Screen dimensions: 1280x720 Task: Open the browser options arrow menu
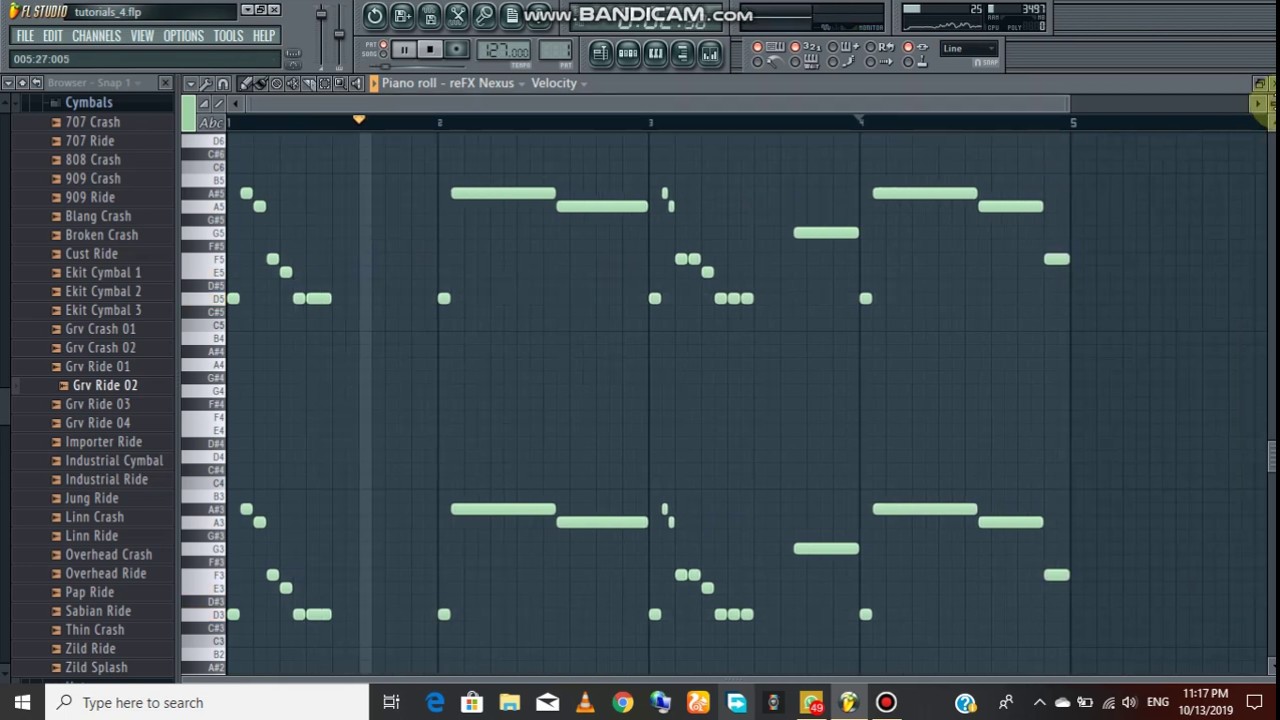[x=8, y=83]
